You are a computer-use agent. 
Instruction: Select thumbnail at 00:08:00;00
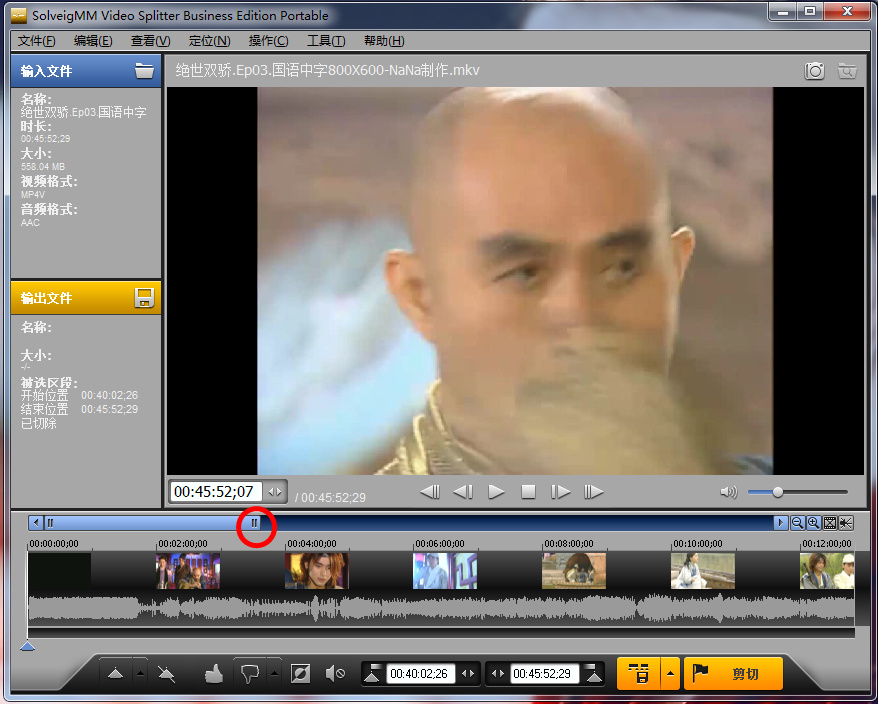(574, 571)
